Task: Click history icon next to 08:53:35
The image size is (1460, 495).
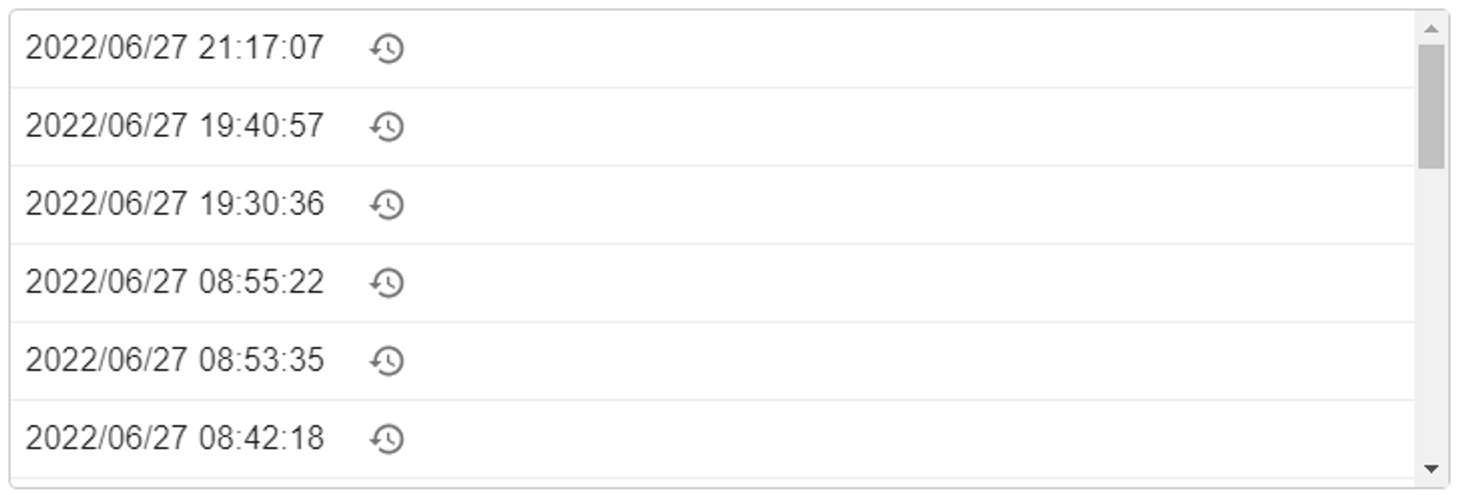Action: click(x=386, y=360)
